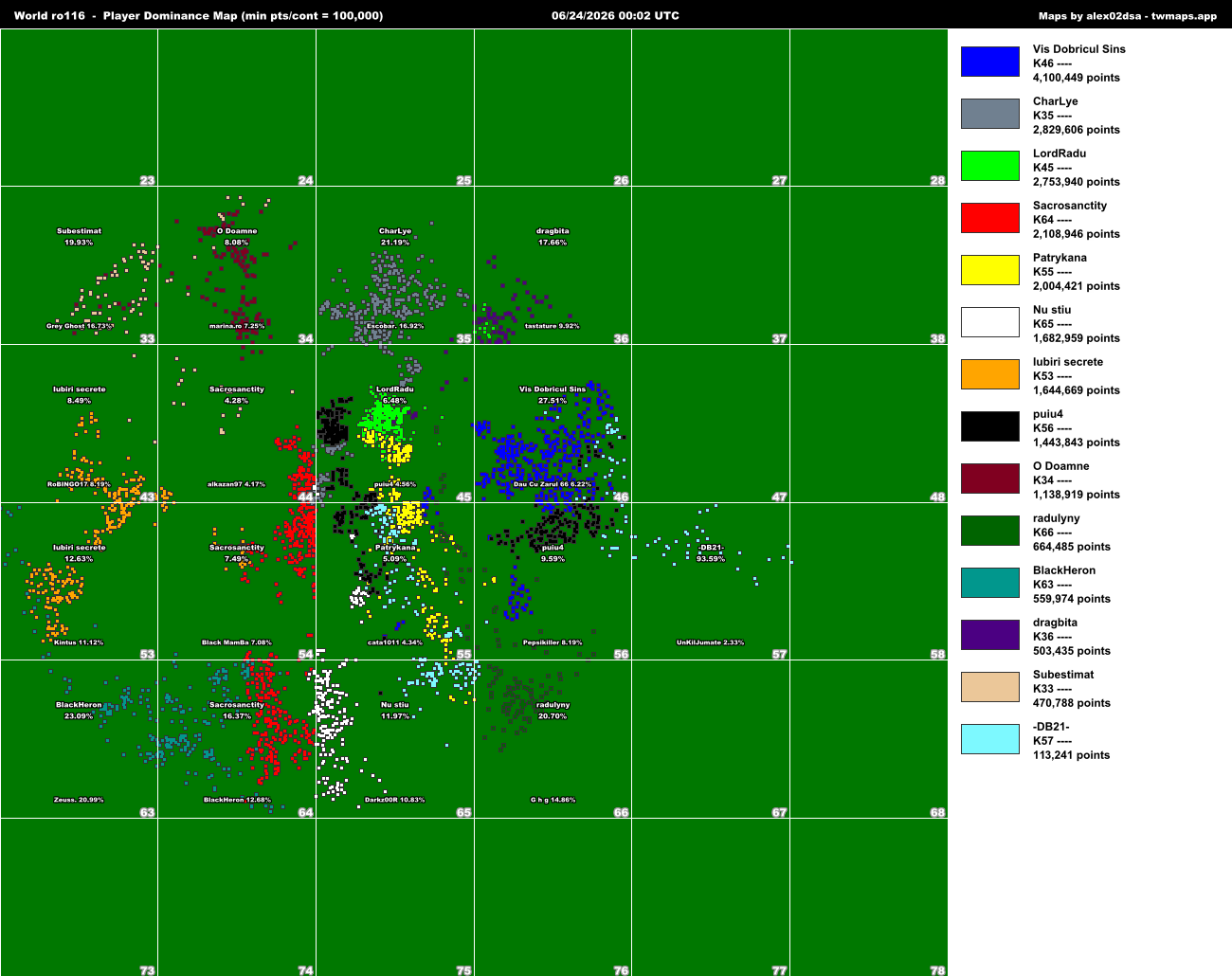Click the "559,974 points" legend value
The height and width of the screenshot is (976, 1232).
click(1072, 599)
